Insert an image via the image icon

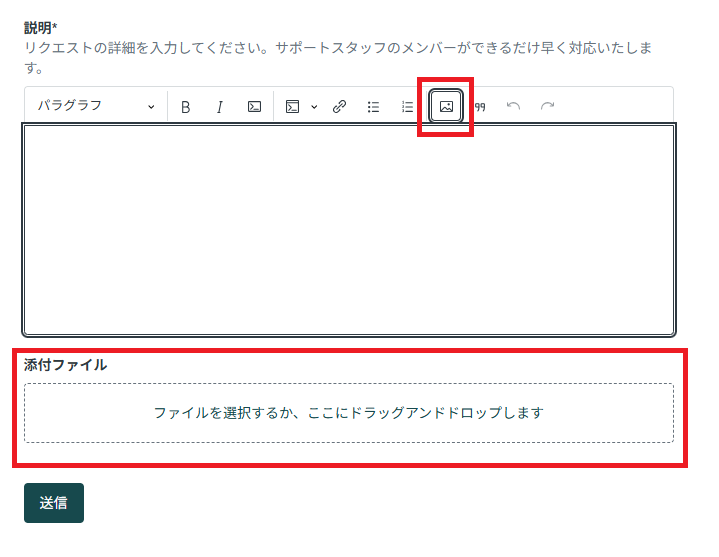[446, 106]
